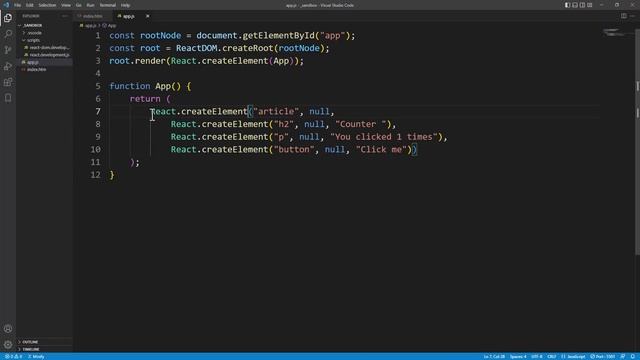Click the "article" string on line 7
The height and width of the screenshot is (360, 640).
[x=276, y=111]
